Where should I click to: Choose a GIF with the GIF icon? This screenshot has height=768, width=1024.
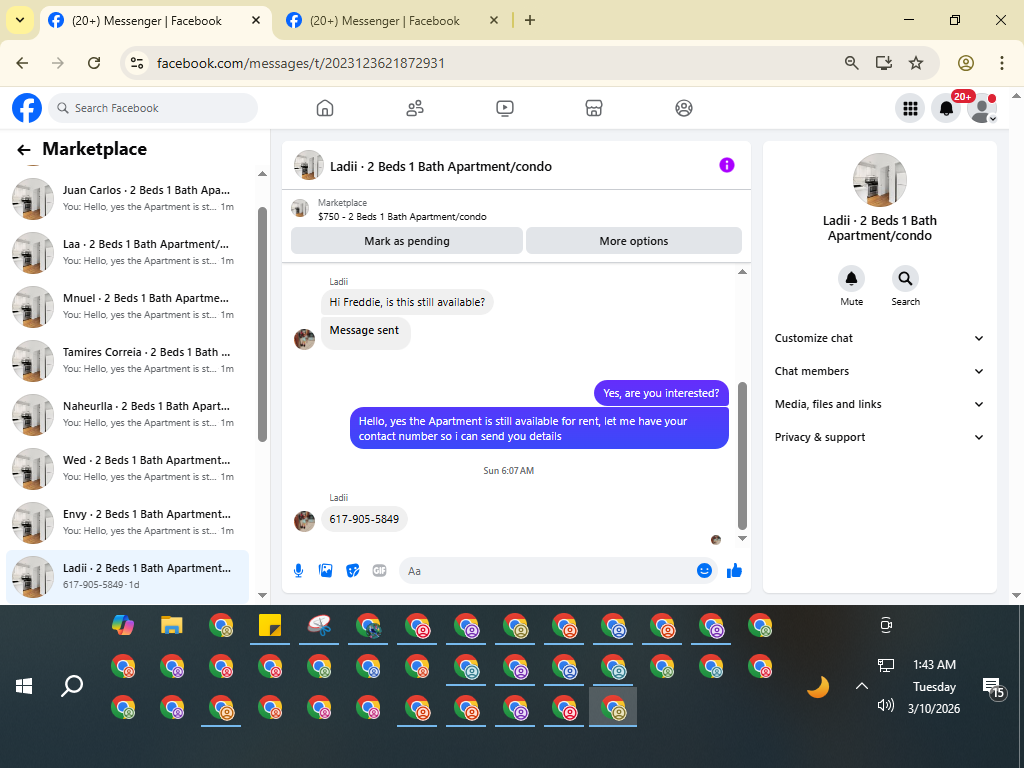(379, 571)
